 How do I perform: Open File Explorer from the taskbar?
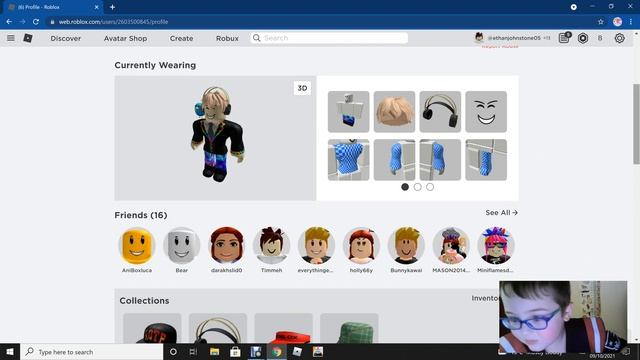coord(214,351)
